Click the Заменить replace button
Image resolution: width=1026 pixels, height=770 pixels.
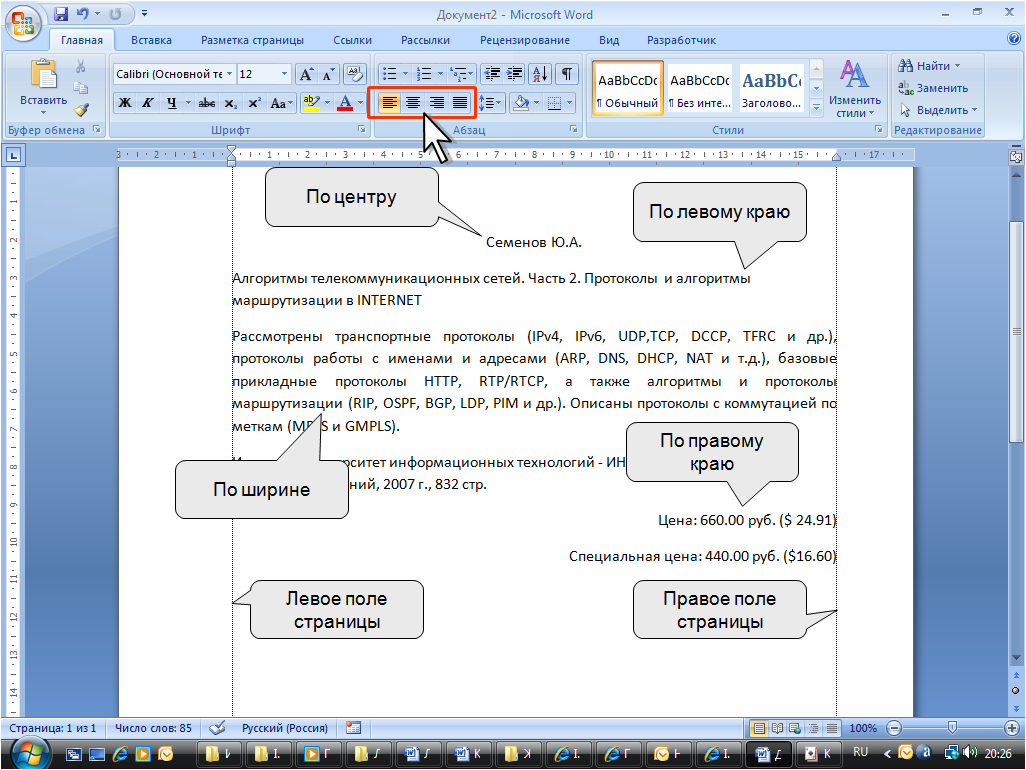click(x=933, y=88)
